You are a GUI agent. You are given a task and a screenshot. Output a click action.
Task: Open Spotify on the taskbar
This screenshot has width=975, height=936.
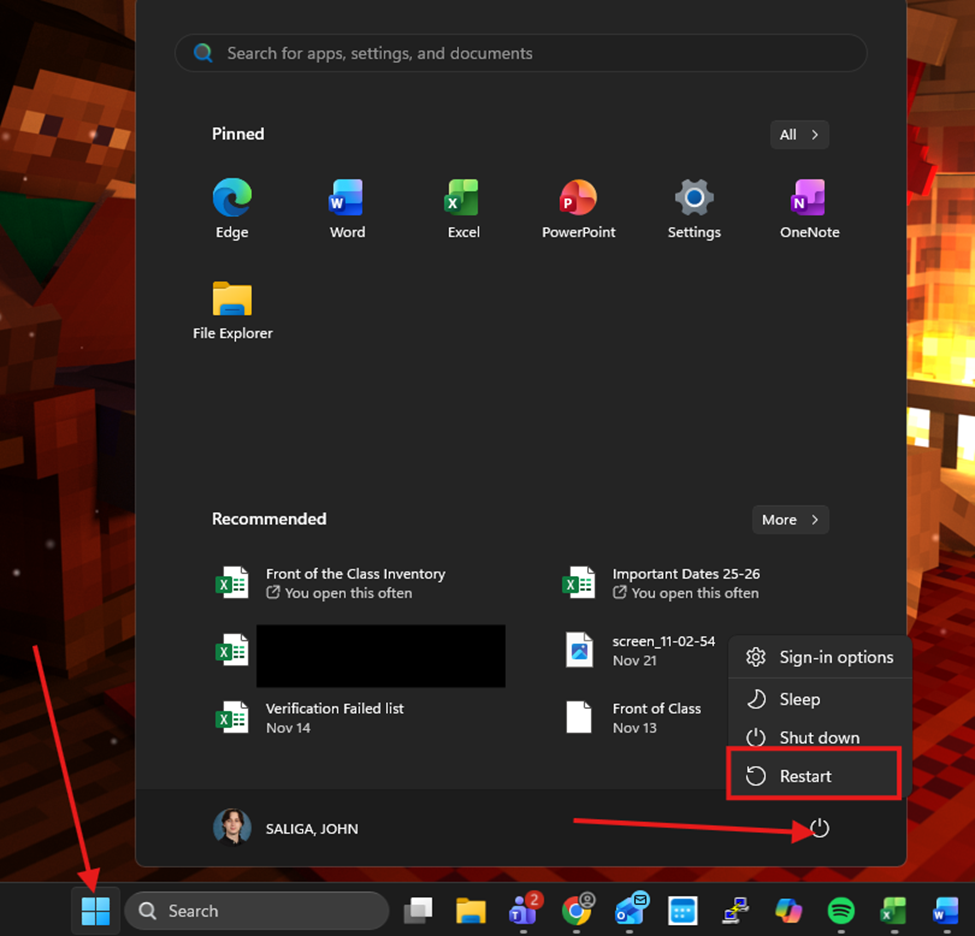(x=841, y=911)
